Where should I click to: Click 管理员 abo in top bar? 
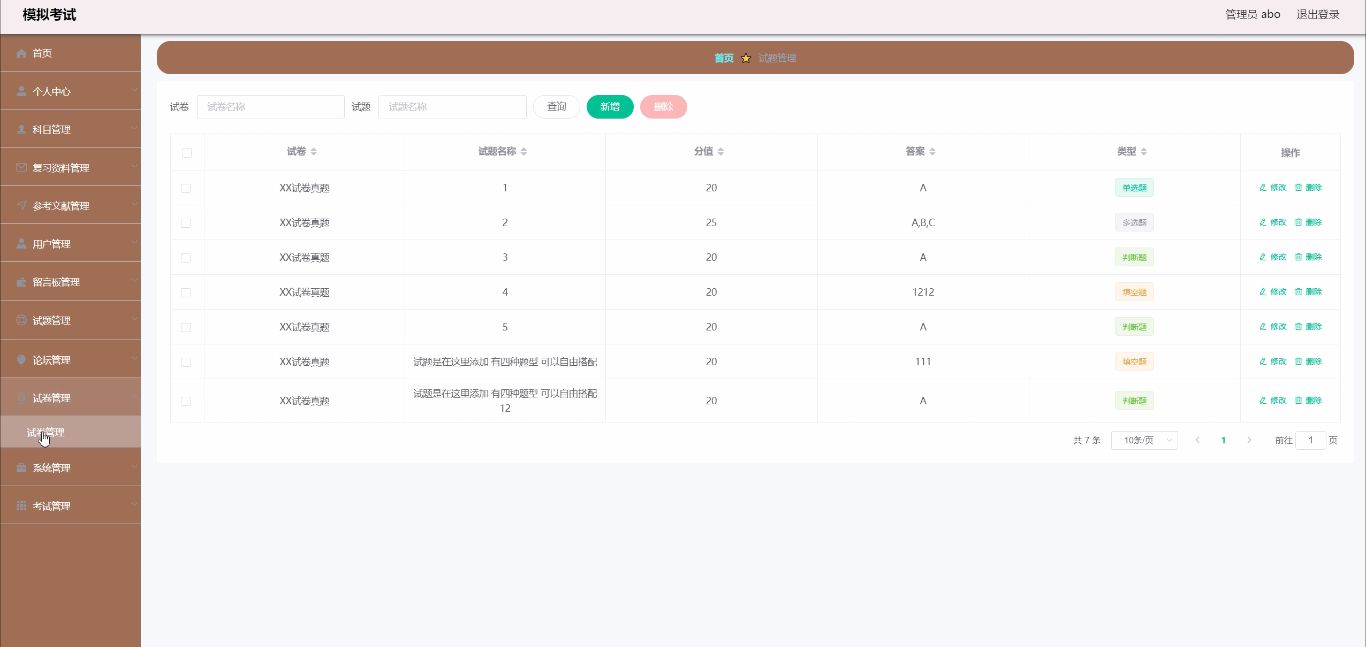tap(1252, 15)
